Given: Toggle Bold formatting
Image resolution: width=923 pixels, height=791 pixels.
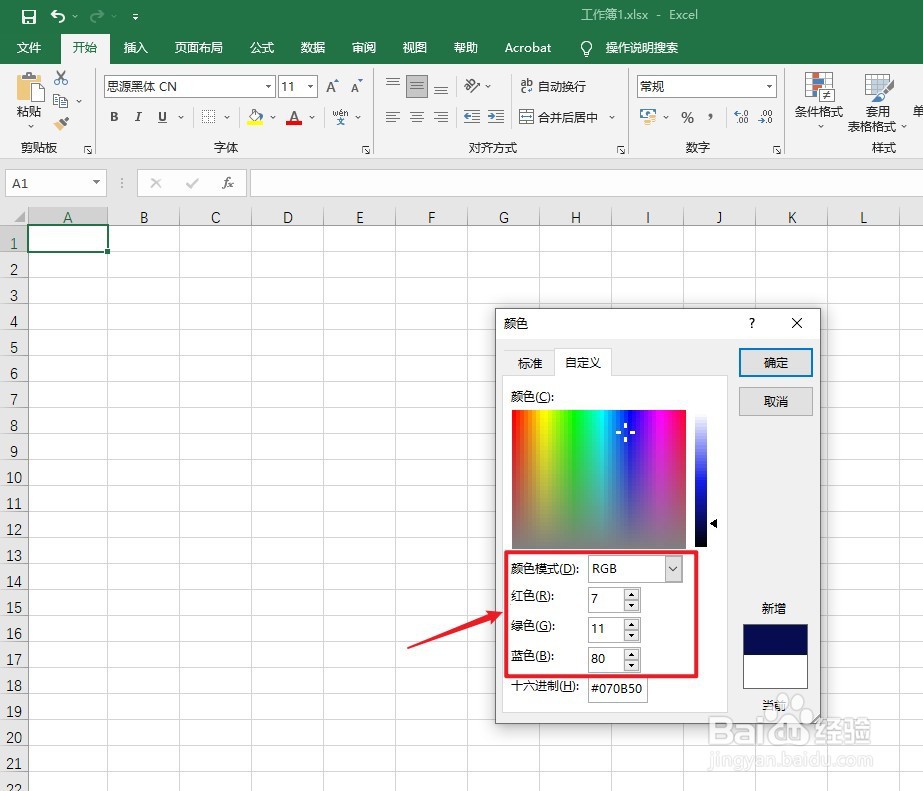Looking at the screenshot, I should tap(114, 117).
